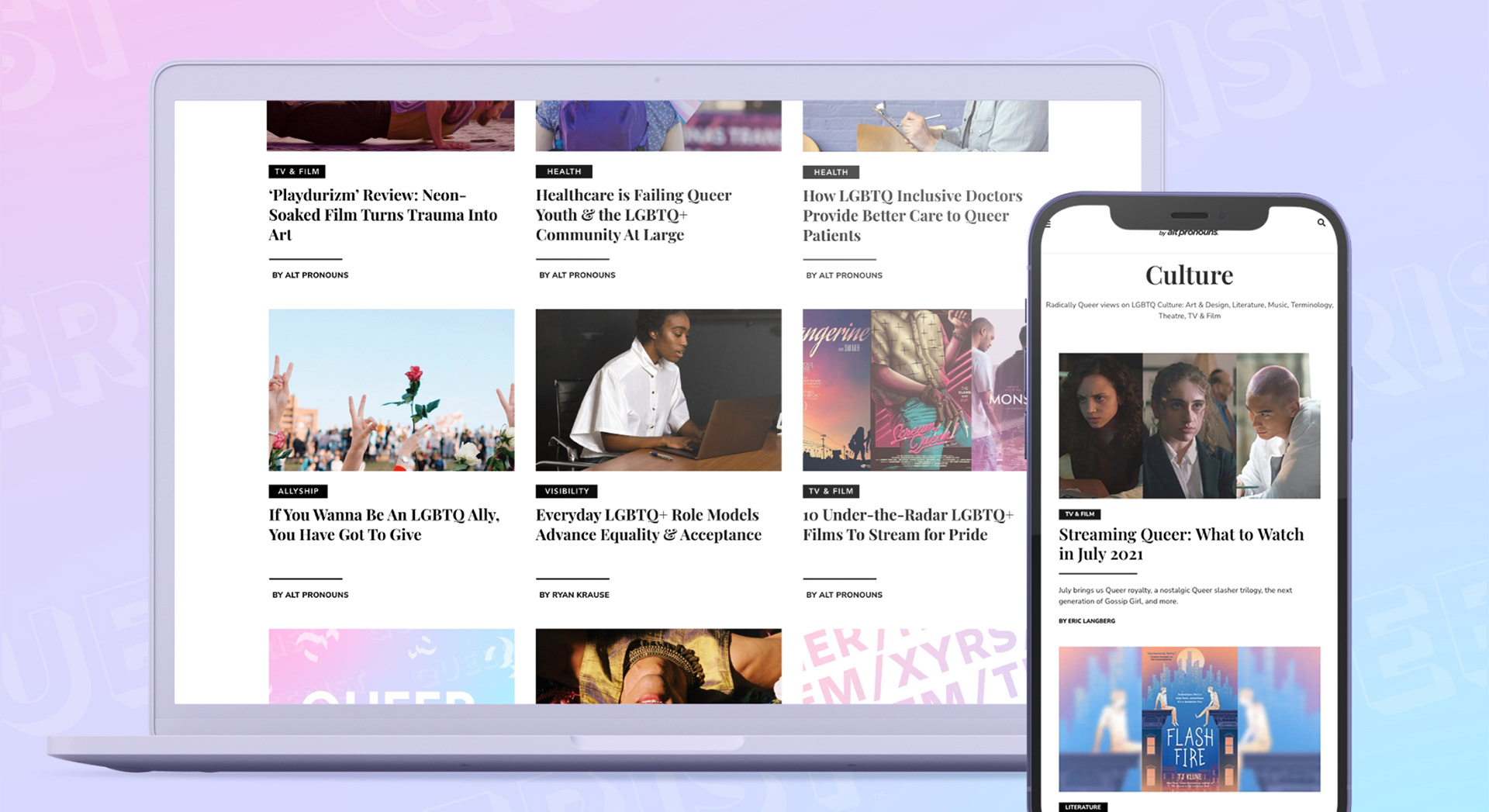Open Everyday LGBTQ+ Role Models article headline

coord(648,525)
